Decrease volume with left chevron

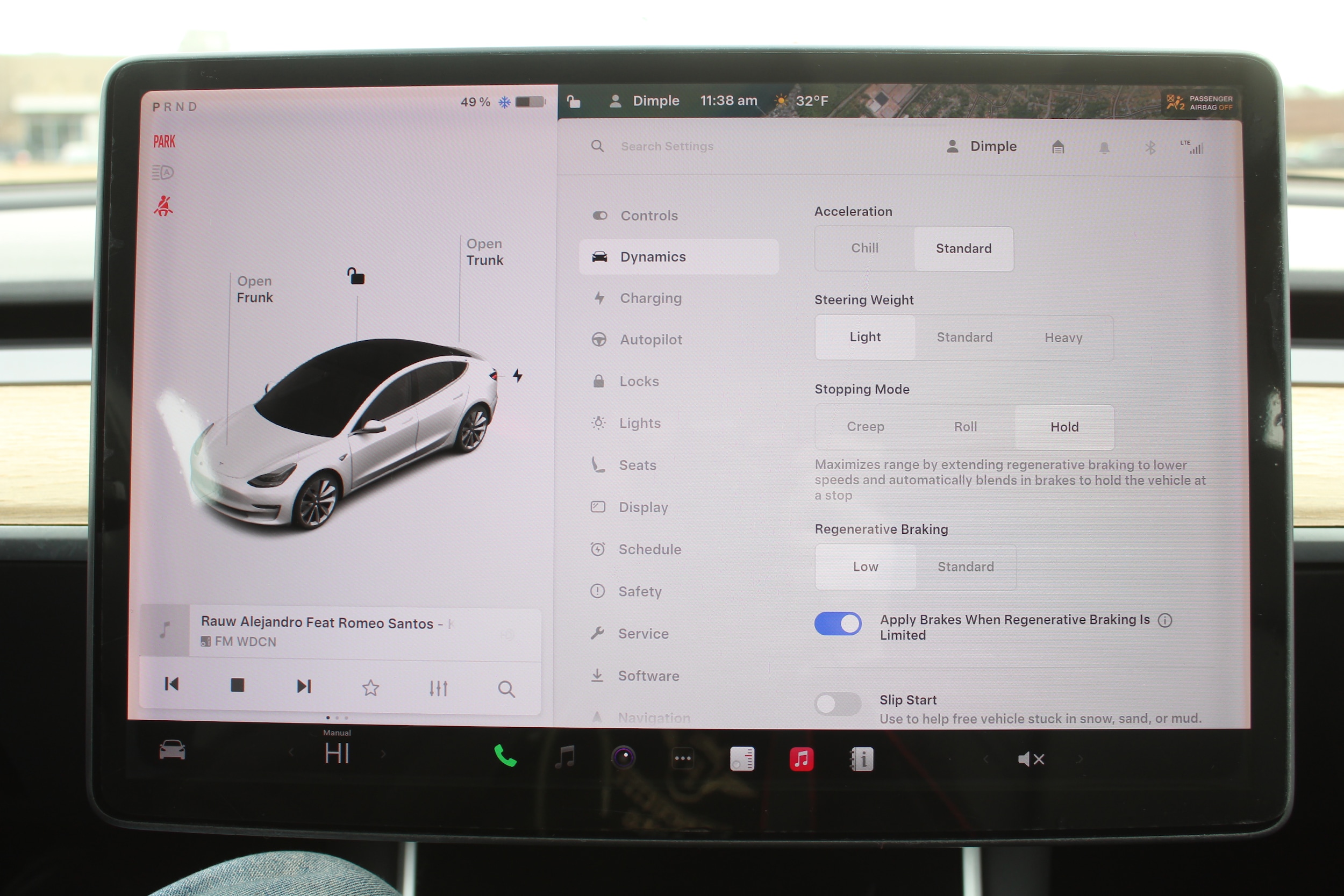coord(986,759)
